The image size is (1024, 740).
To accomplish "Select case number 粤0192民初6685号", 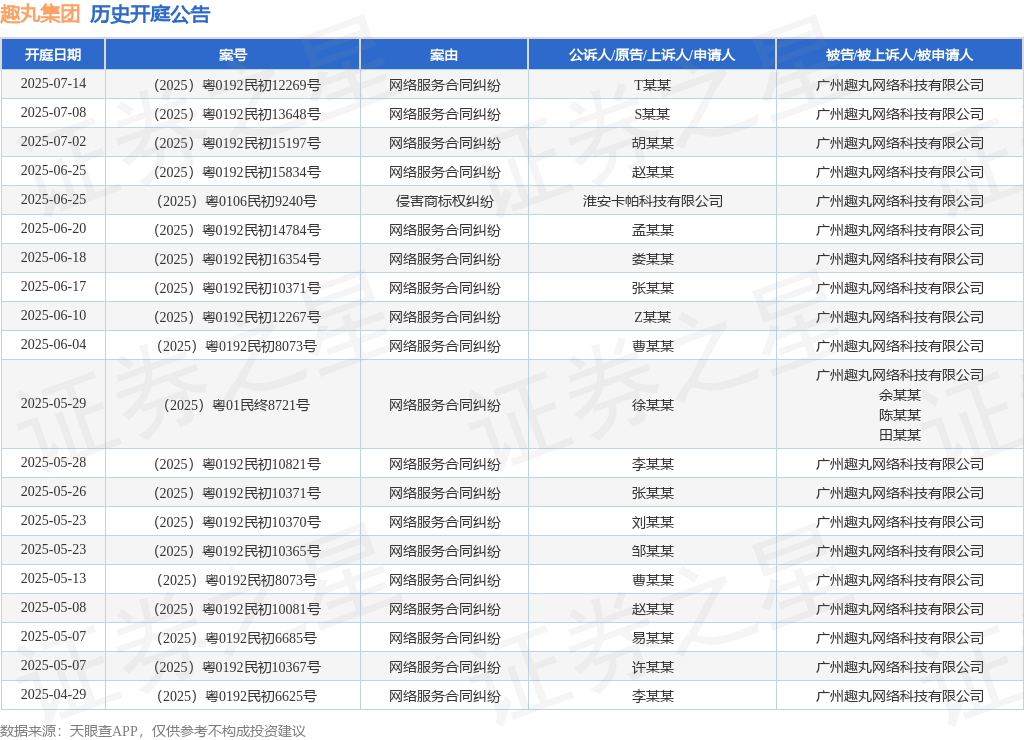I will 236,637.
